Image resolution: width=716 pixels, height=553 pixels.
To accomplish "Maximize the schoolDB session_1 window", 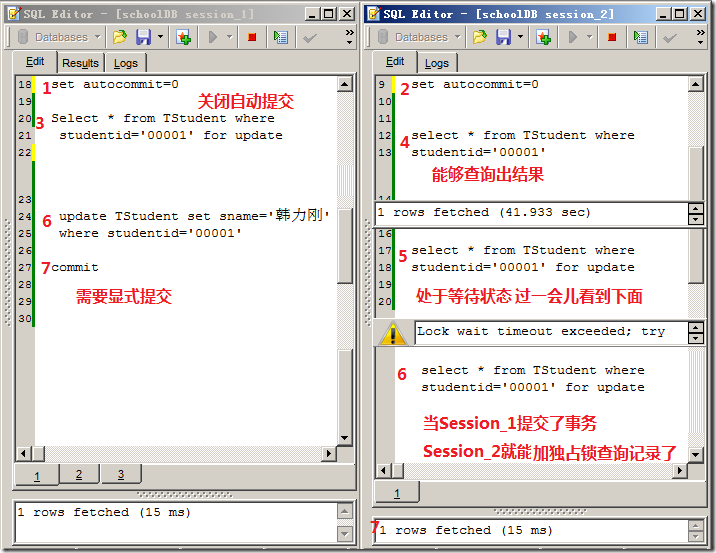I will click(328, 14).
